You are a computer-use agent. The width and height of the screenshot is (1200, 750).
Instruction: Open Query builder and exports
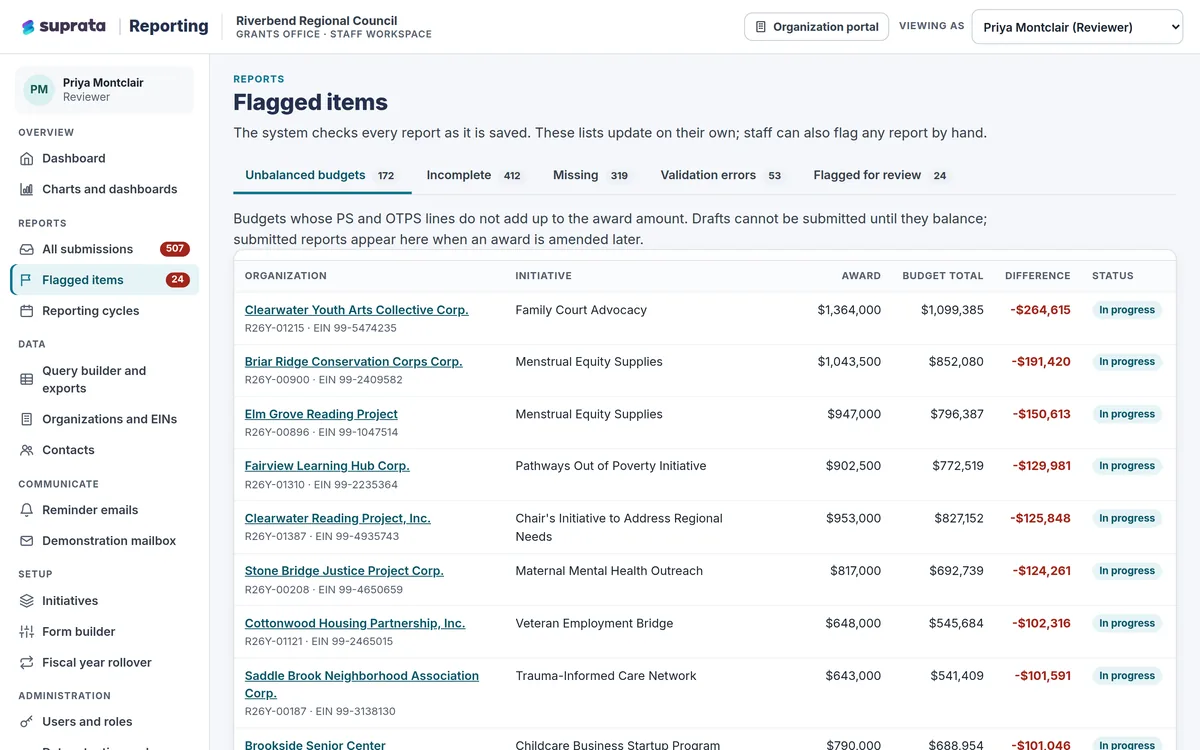tap(104, 379)
